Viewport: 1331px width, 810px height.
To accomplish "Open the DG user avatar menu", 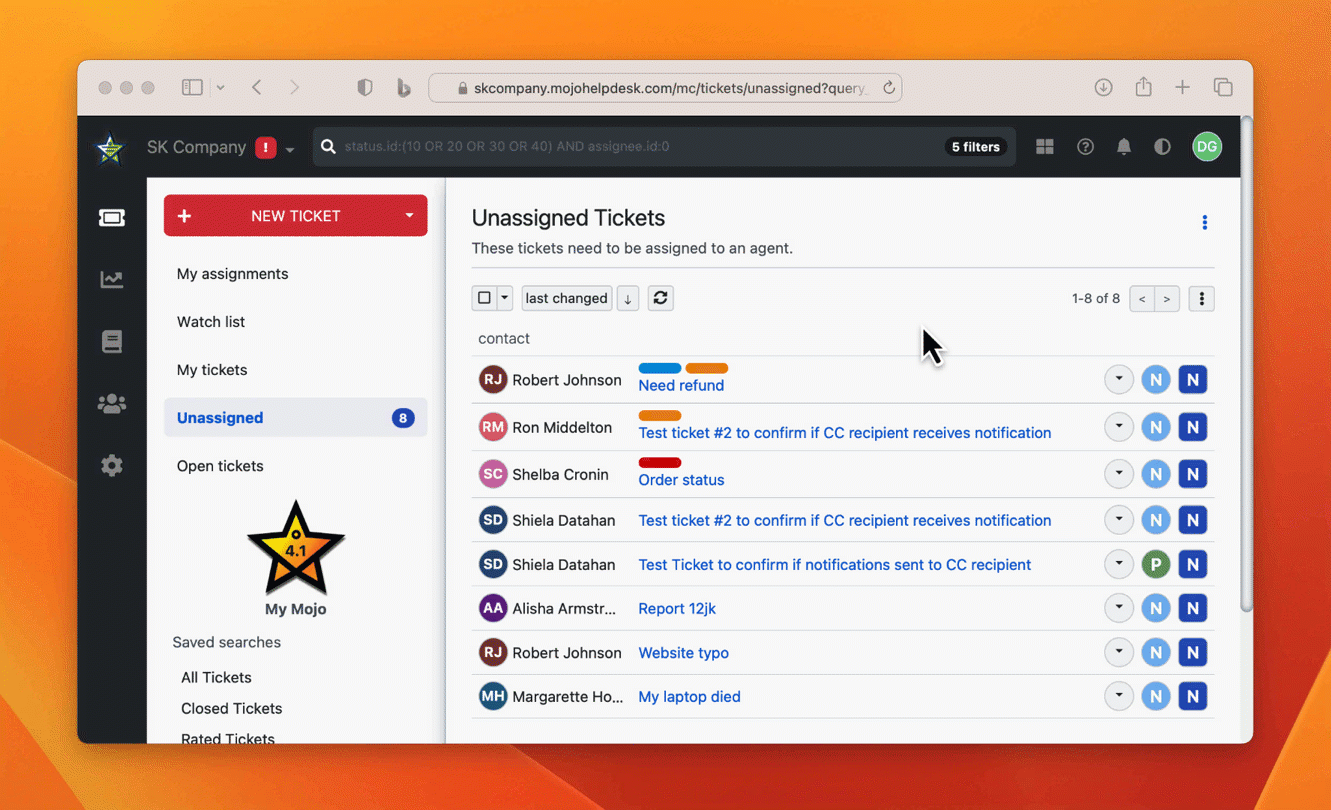I will pyautogui.click(x=1207, y=147).
